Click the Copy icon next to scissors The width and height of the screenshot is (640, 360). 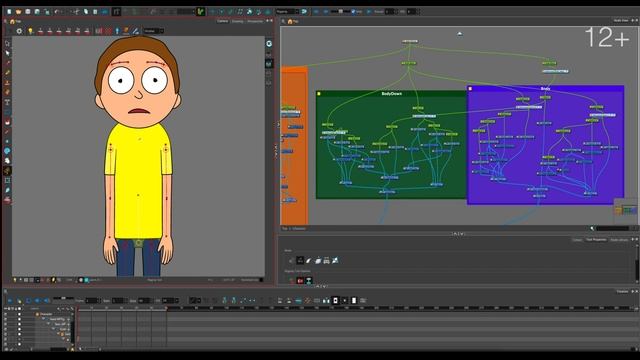pyautogui.click(x=86, y=12)
